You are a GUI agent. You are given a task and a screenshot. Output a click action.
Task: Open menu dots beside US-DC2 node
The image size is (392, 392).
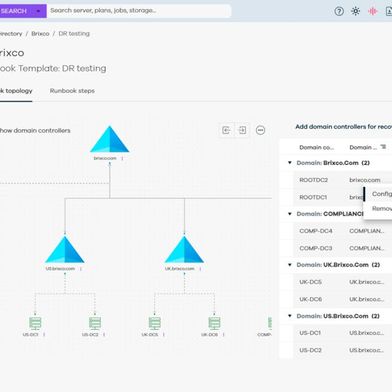click(x=104, y=334)
